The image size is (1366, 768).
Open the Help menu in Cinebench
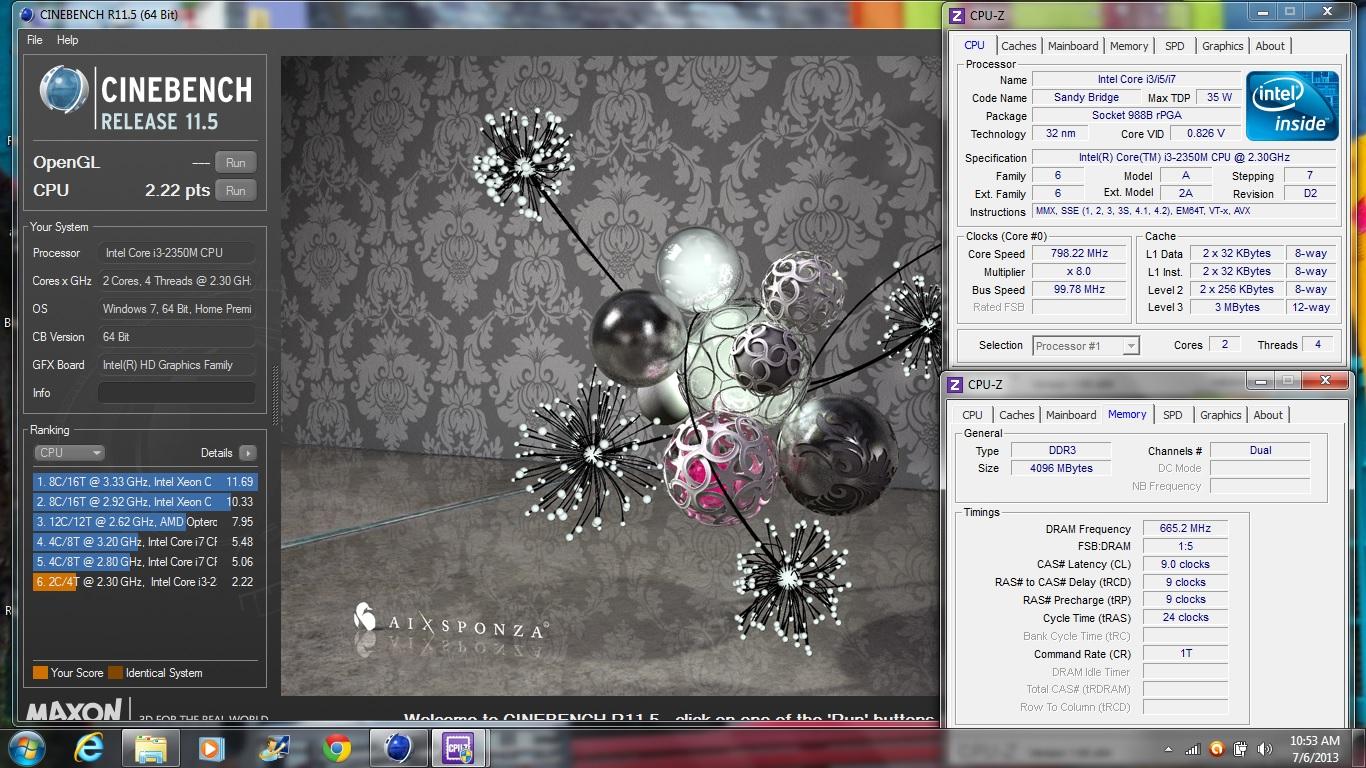tap(67, 40)
